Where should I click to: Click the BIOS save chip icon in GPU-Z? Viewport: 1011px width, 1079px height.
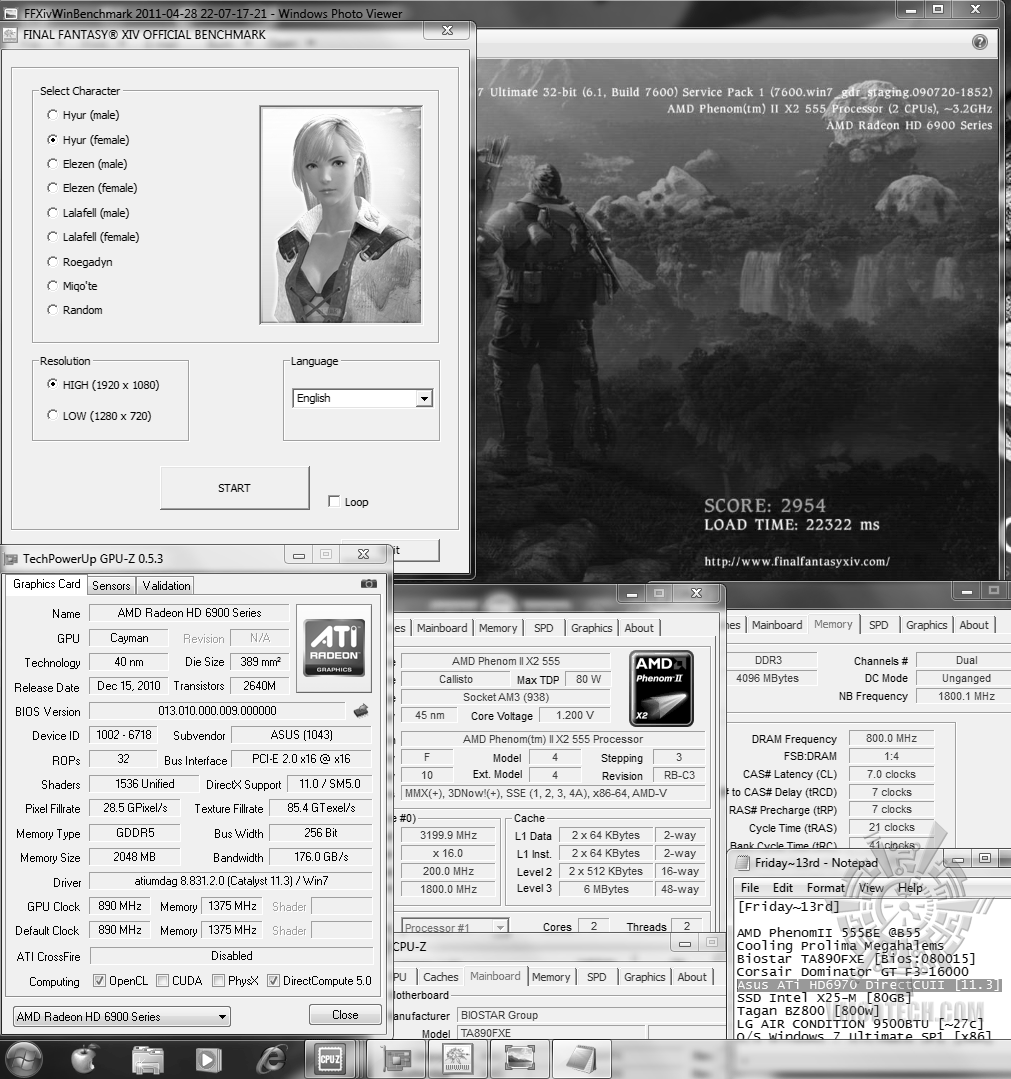361,711
